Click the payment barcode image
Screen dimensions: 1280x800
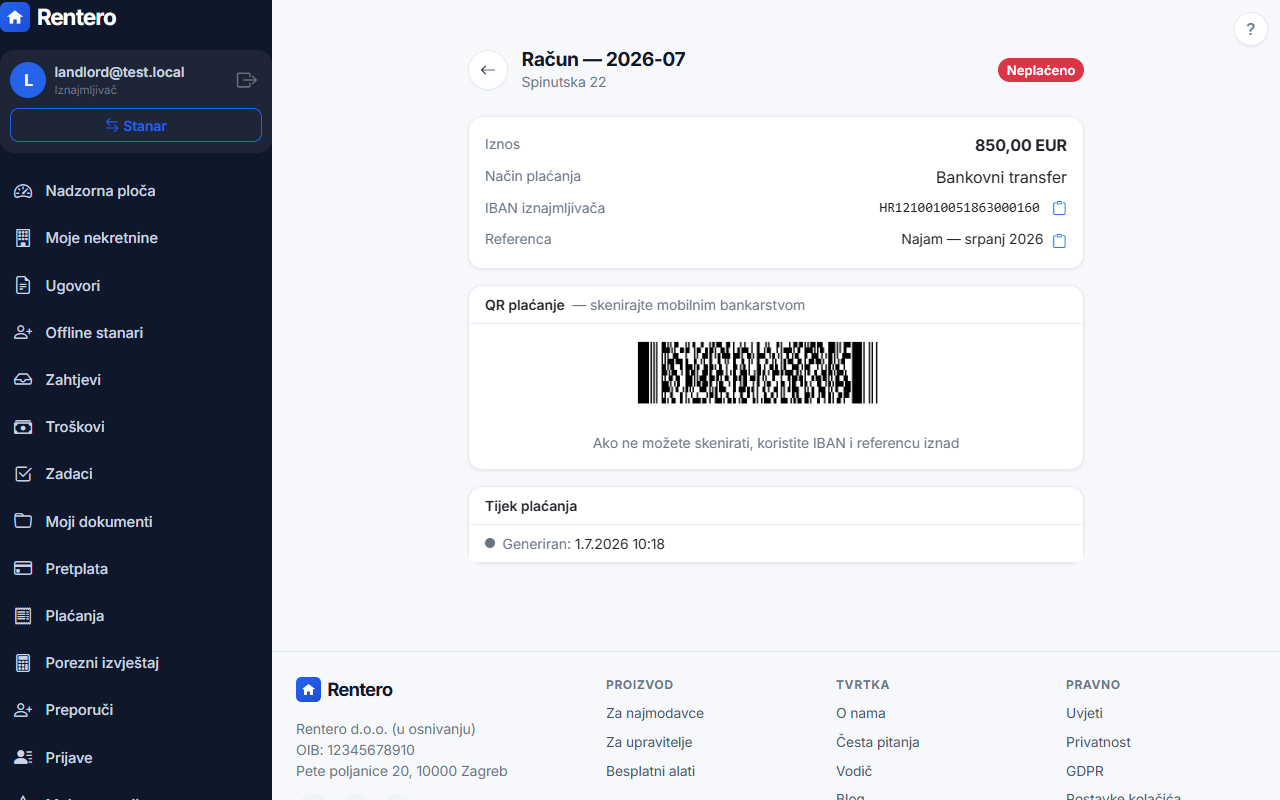pyautogui.click(x=758, y=373)
